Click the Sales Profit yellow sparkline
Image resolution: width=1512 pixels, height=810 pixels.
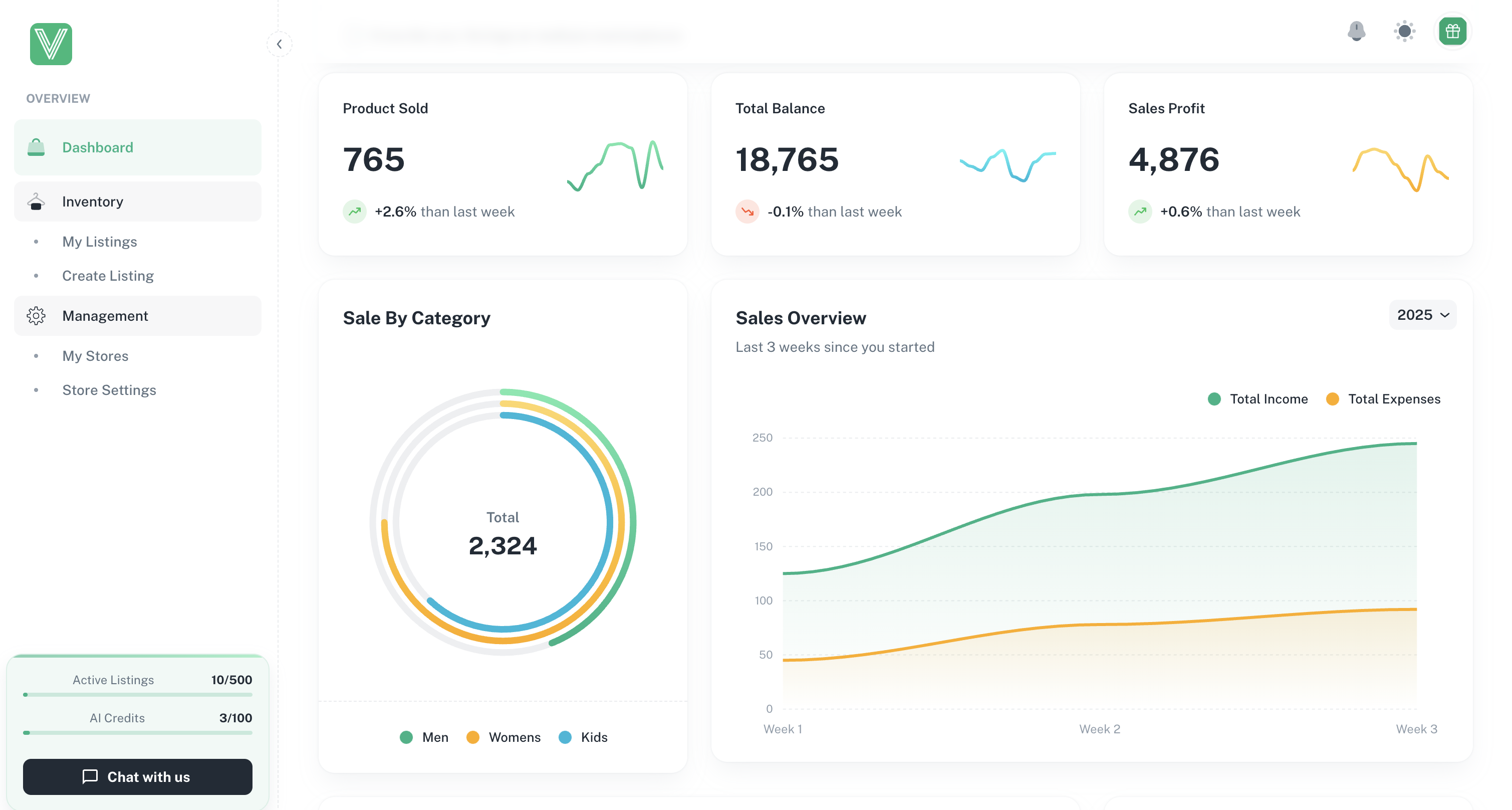pos(1400,170)
